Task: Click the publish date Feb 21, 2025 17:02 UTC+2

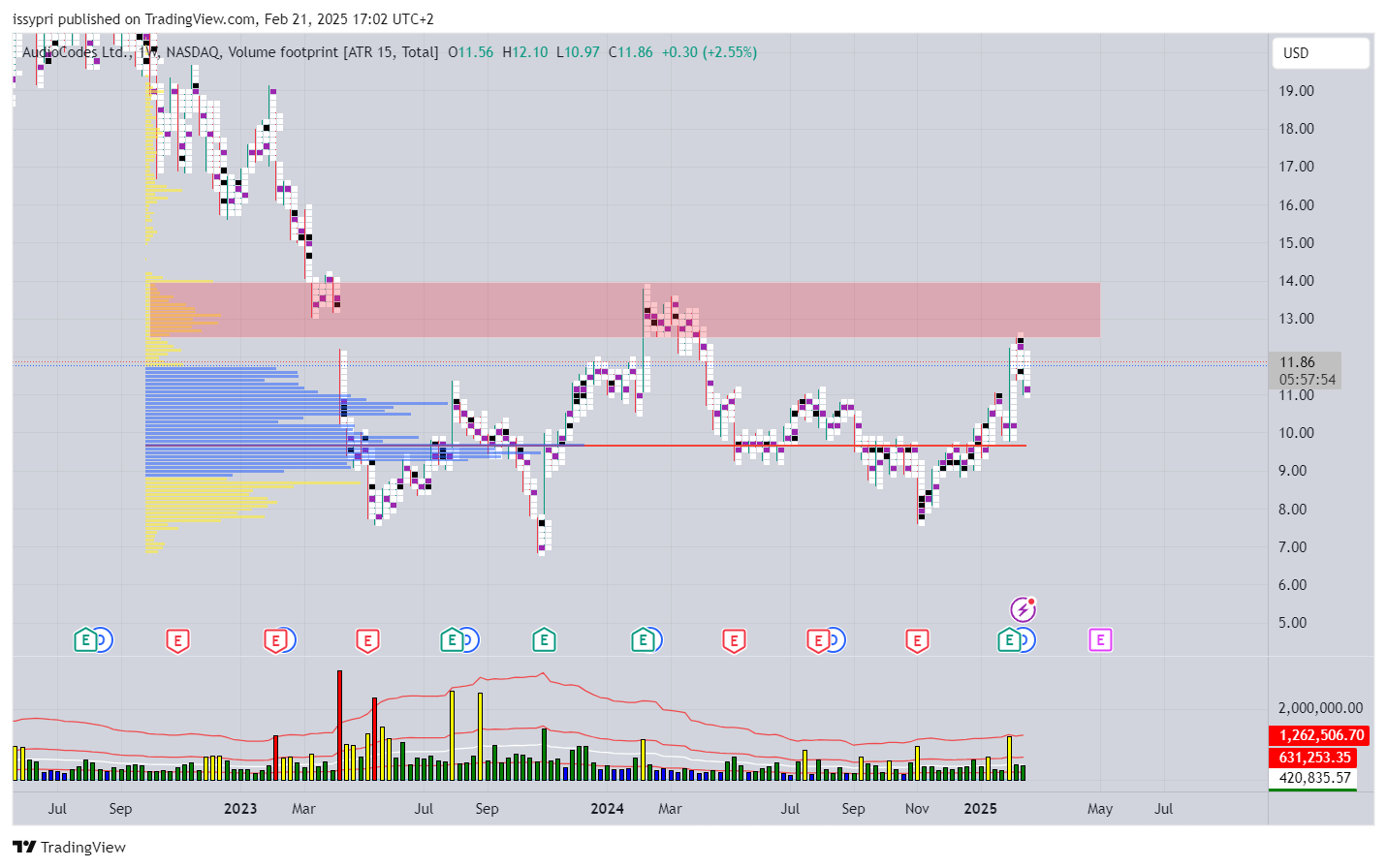Action: point(349,19)
